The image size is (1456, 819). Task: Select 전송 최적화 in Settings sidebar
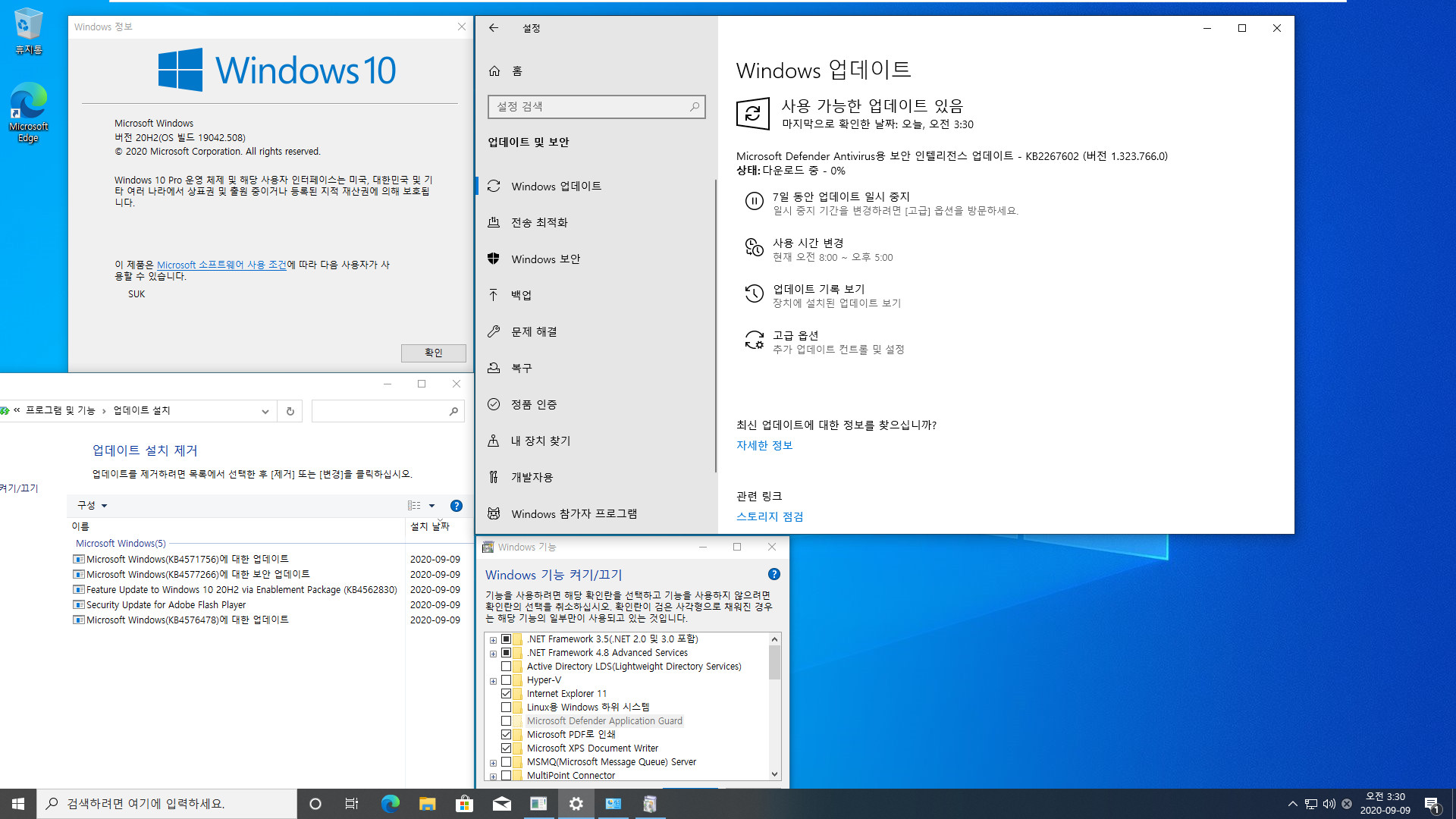tap(595, 223)
